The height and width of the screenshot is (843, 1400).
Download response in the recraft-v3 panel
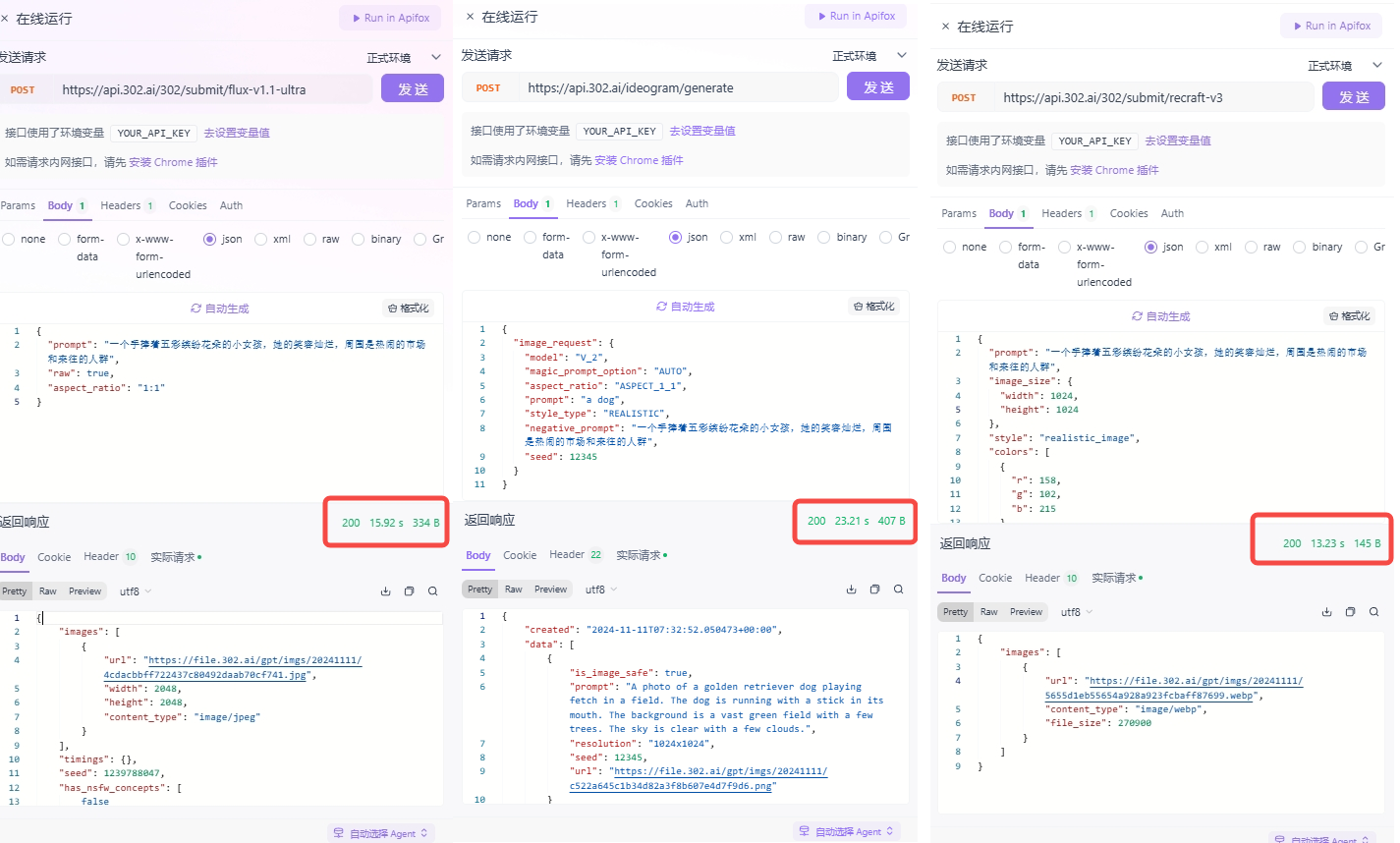[1326, 611]
